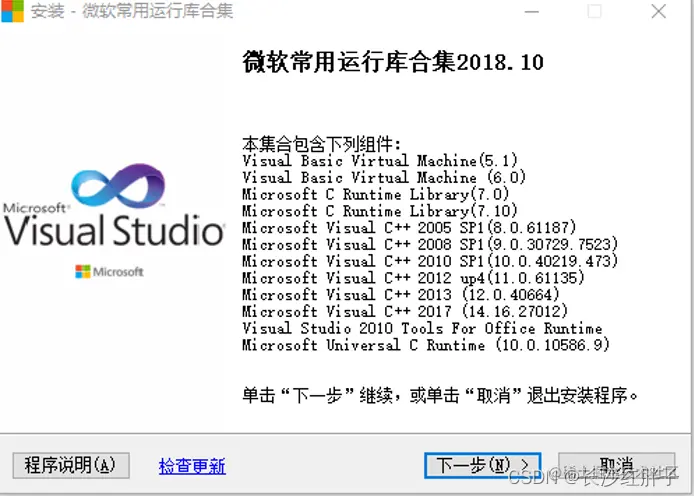Screen dimensions: 694x496
Task: Click line Microsoft C Runtime Library(7.0)
Action: pos(375,194)
